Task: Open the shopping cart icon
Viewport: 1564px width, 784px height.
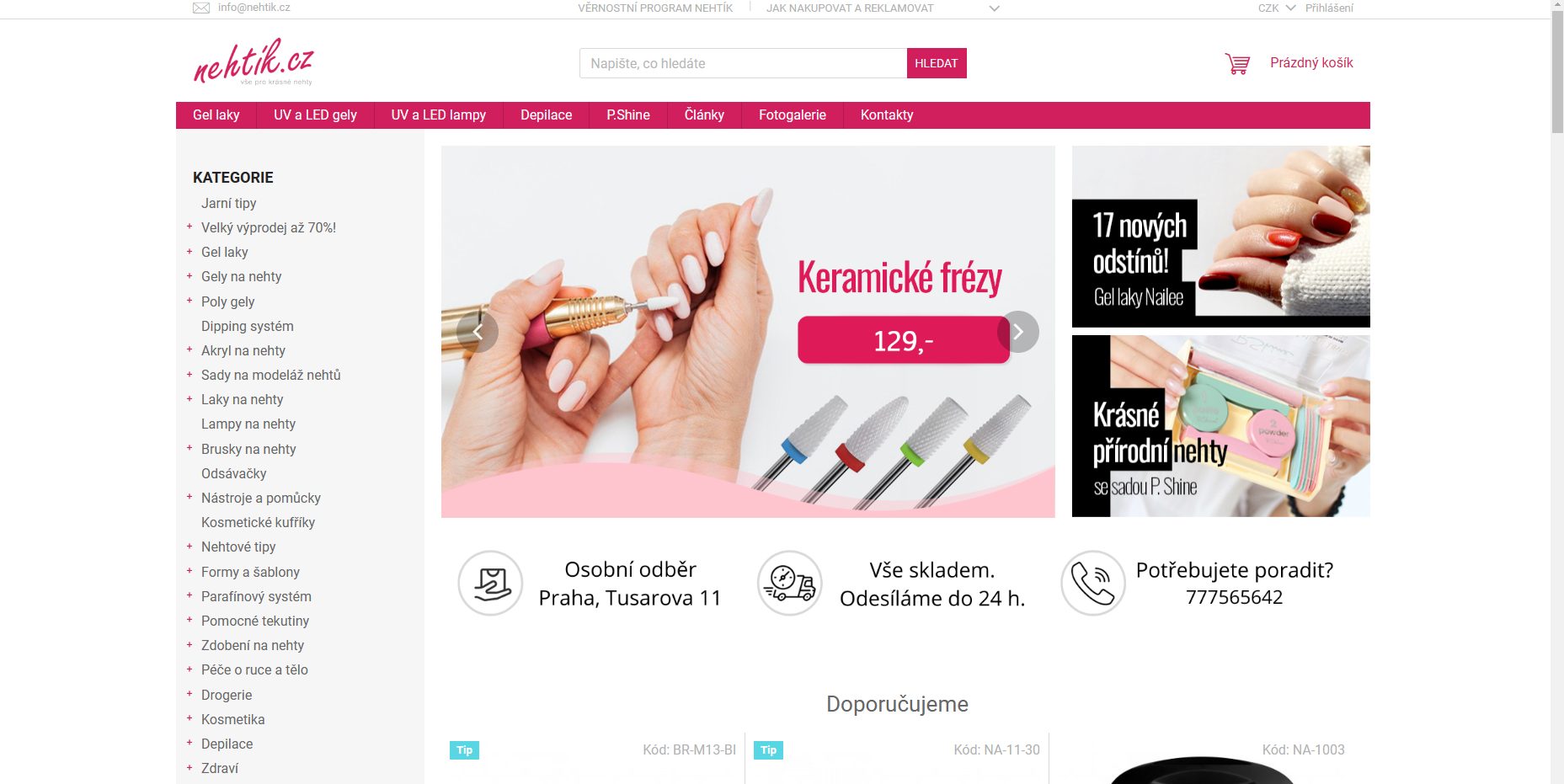Action: (1237, 63)
